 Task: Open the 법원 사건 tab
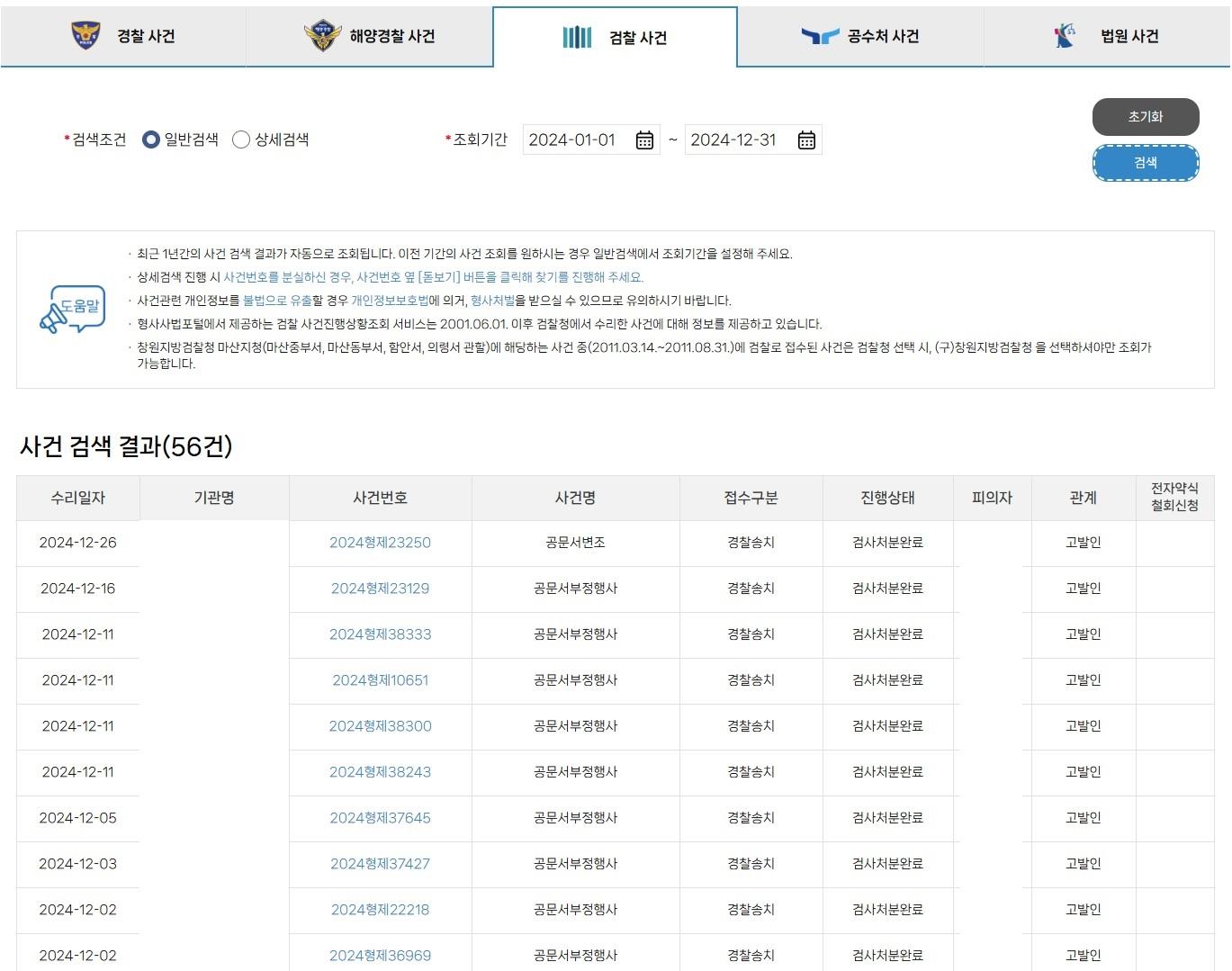(1107, 36)
